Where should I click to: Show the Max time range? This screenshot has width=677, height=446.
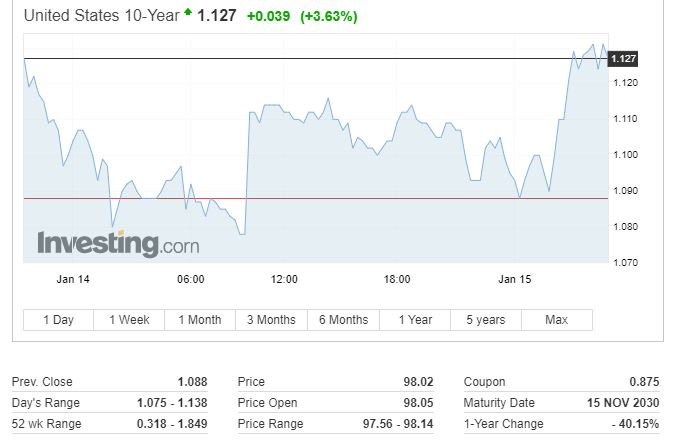[x=556, y=320]
